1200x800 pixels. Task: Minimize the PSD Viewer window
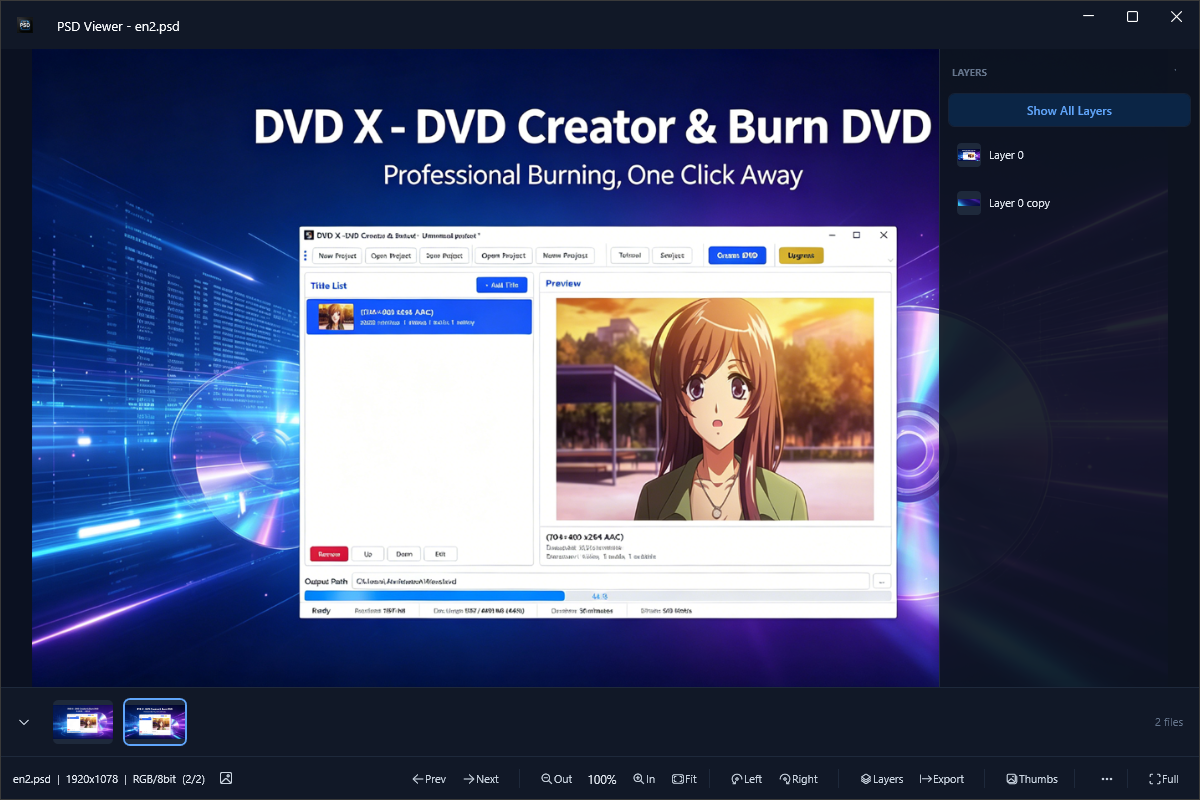pos(1087,17)
